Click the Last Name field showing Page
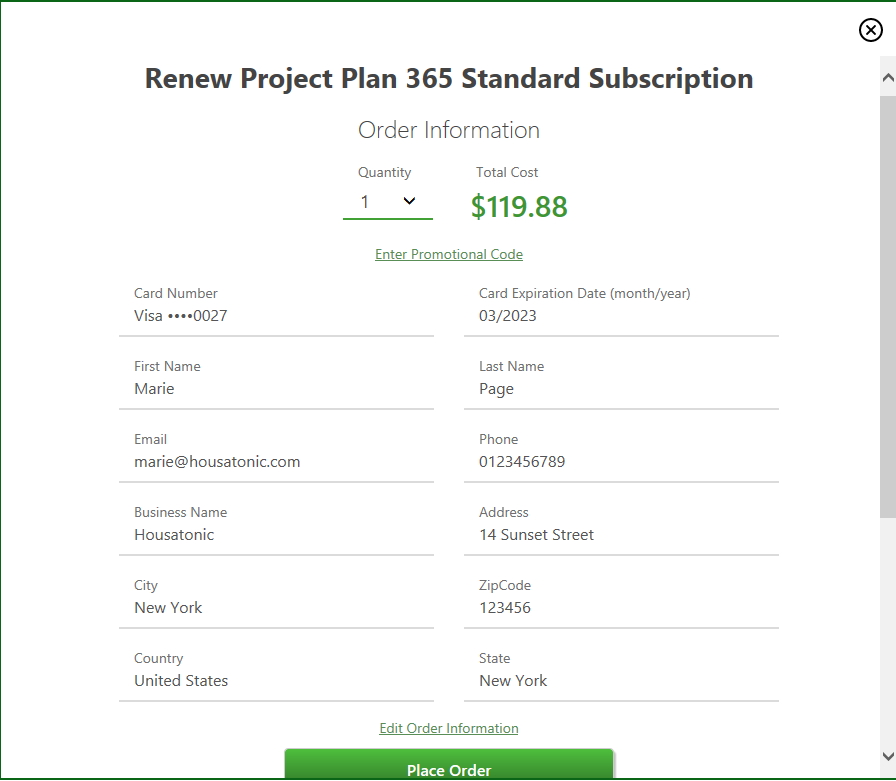 pyautogui.click(x=621, y=381)
